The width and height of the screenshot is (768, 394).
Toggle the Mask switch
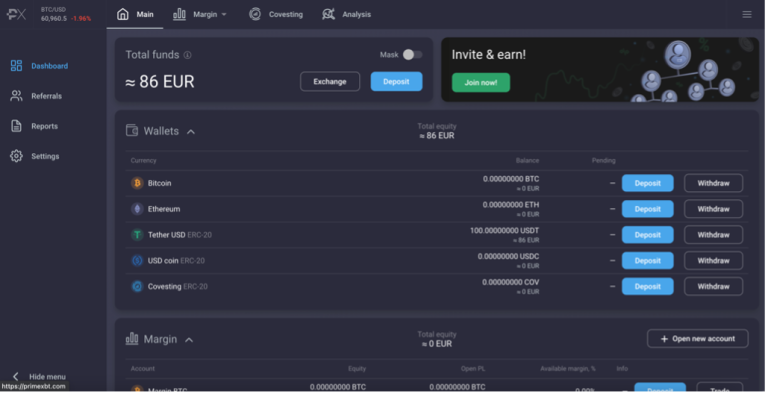point(413,55)
